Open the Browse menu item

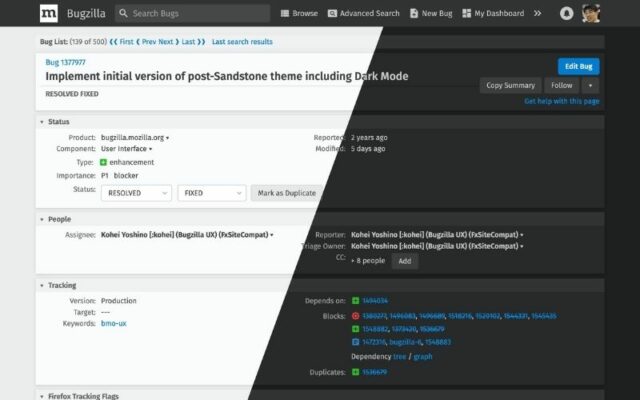299,13
